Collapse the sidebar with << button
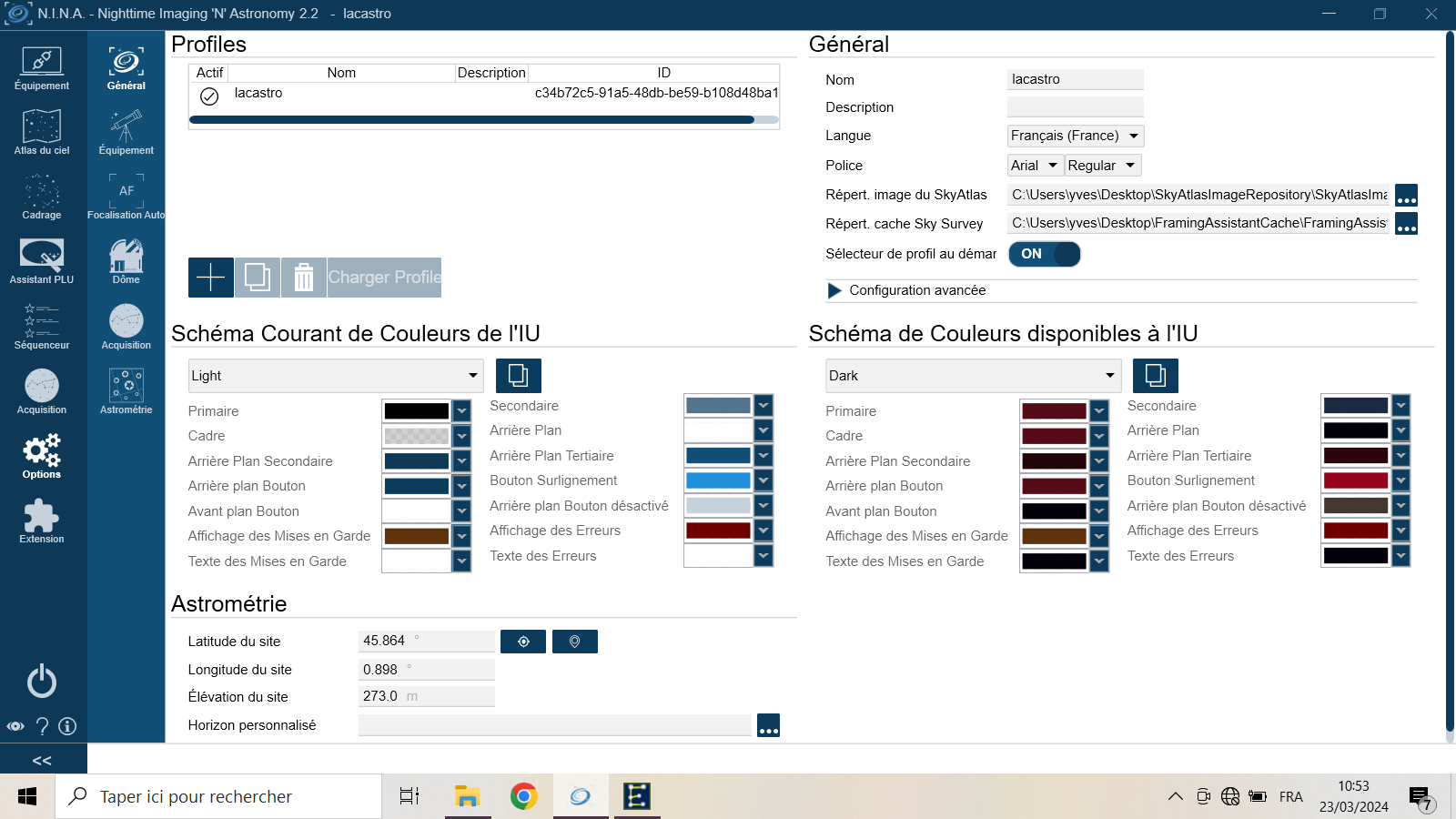 click(x=42, y=760)
